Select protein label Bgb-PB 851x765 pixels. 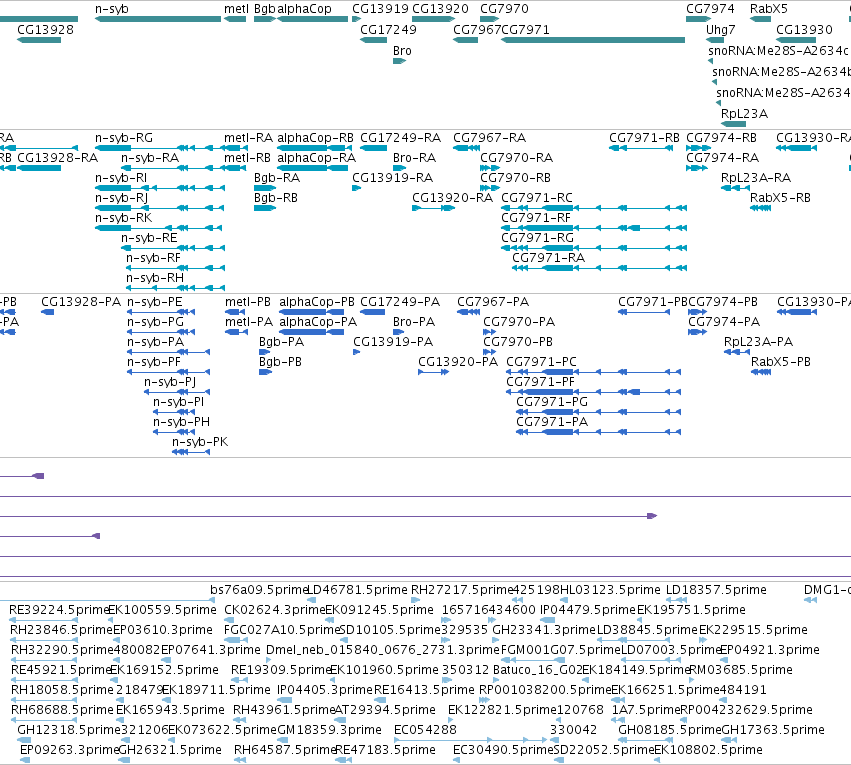281,362
